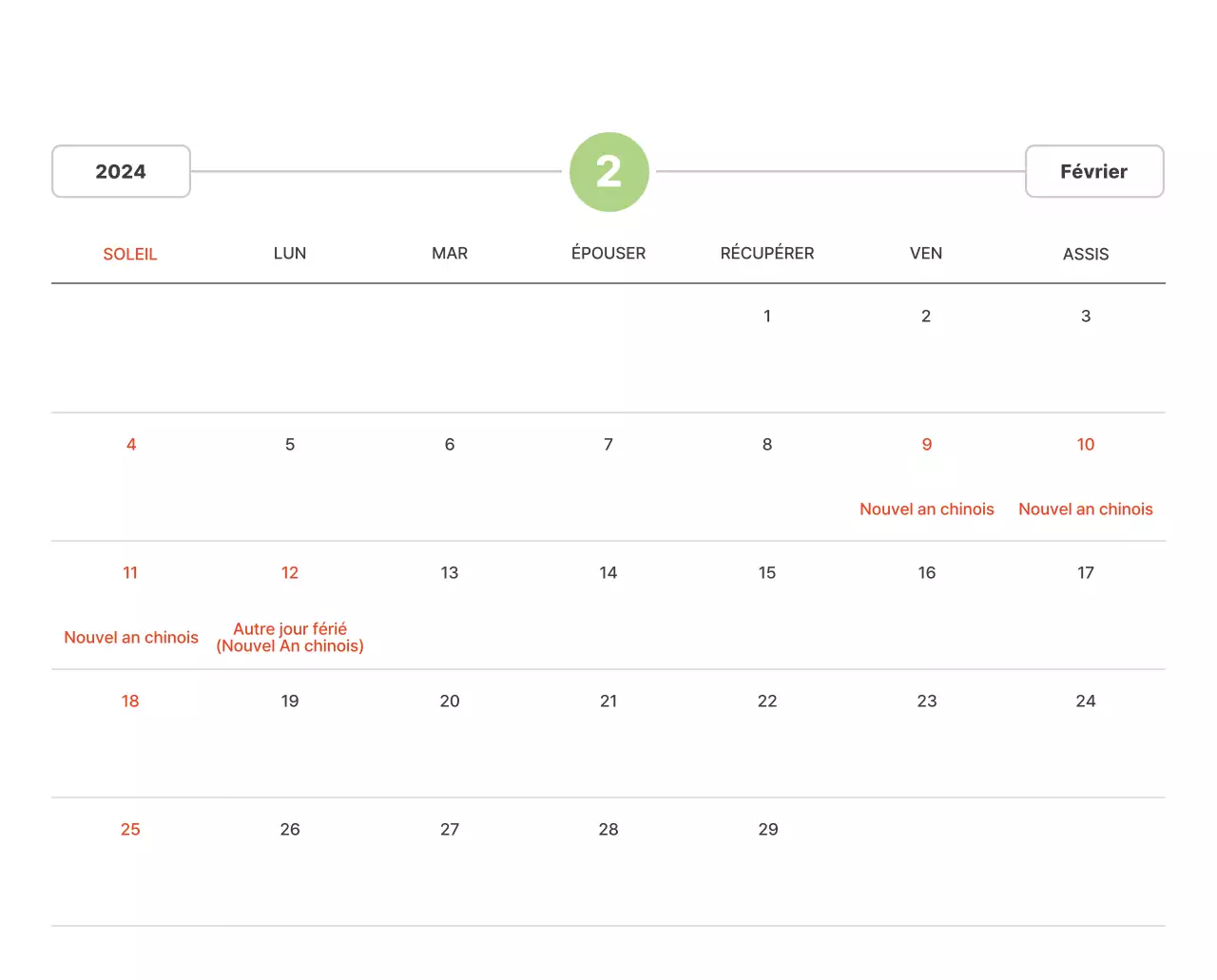Select the LUN column header

pos(290,254)
